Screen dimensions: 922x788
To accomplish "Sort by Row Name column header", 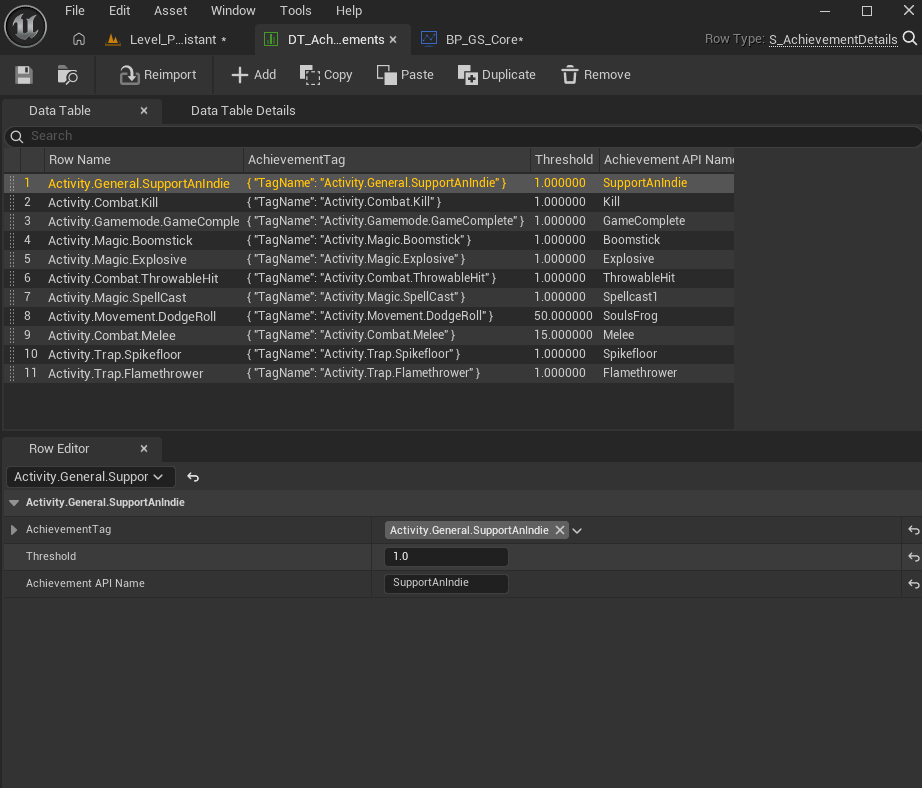I will [144, 160].
